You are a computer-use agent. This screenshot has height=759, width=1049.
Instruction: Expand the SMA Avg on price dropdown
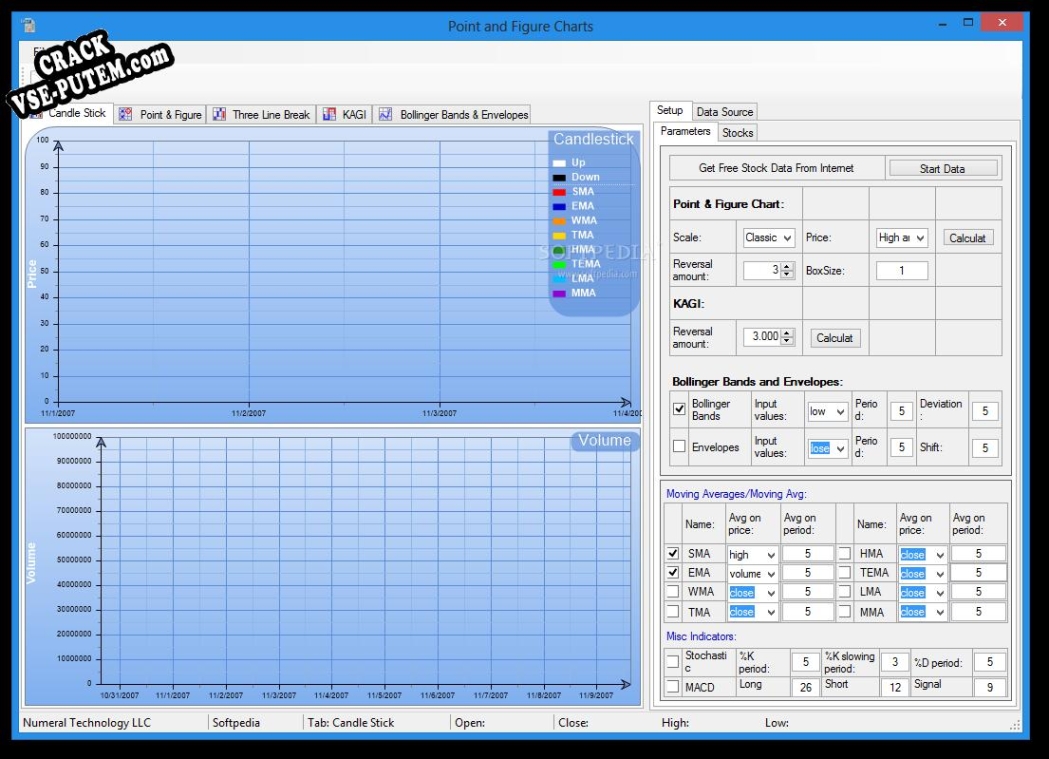pyautogui.click(x=753, y=554)
